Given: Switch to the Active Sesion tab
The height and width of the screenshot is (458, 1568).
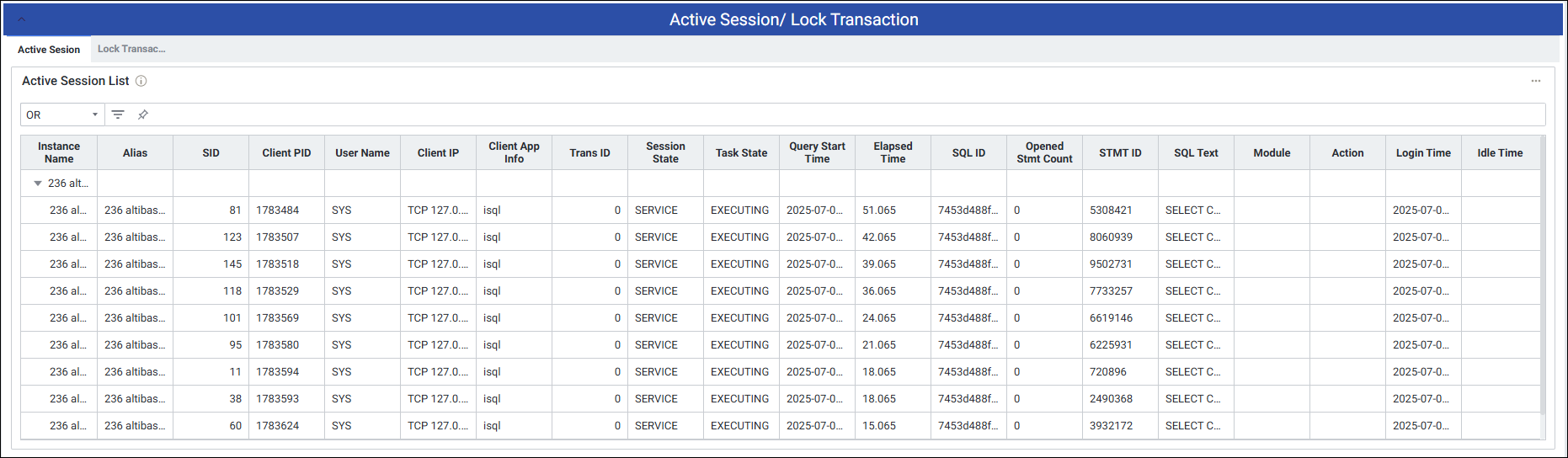Looking at the screenshot, I should point(49,50).
